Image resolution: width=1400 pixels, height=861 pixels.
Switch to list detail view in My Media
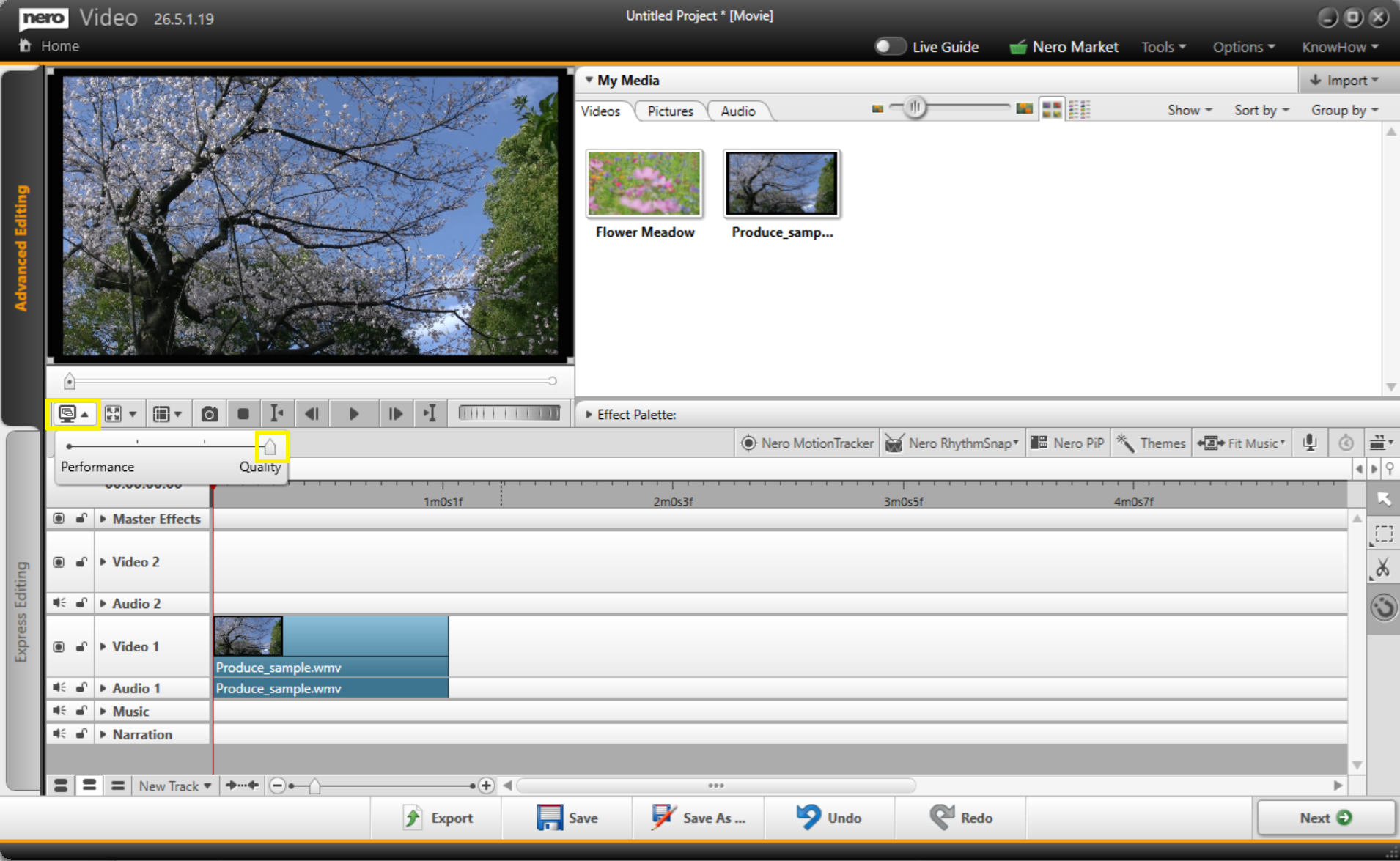click(1080, 110)
